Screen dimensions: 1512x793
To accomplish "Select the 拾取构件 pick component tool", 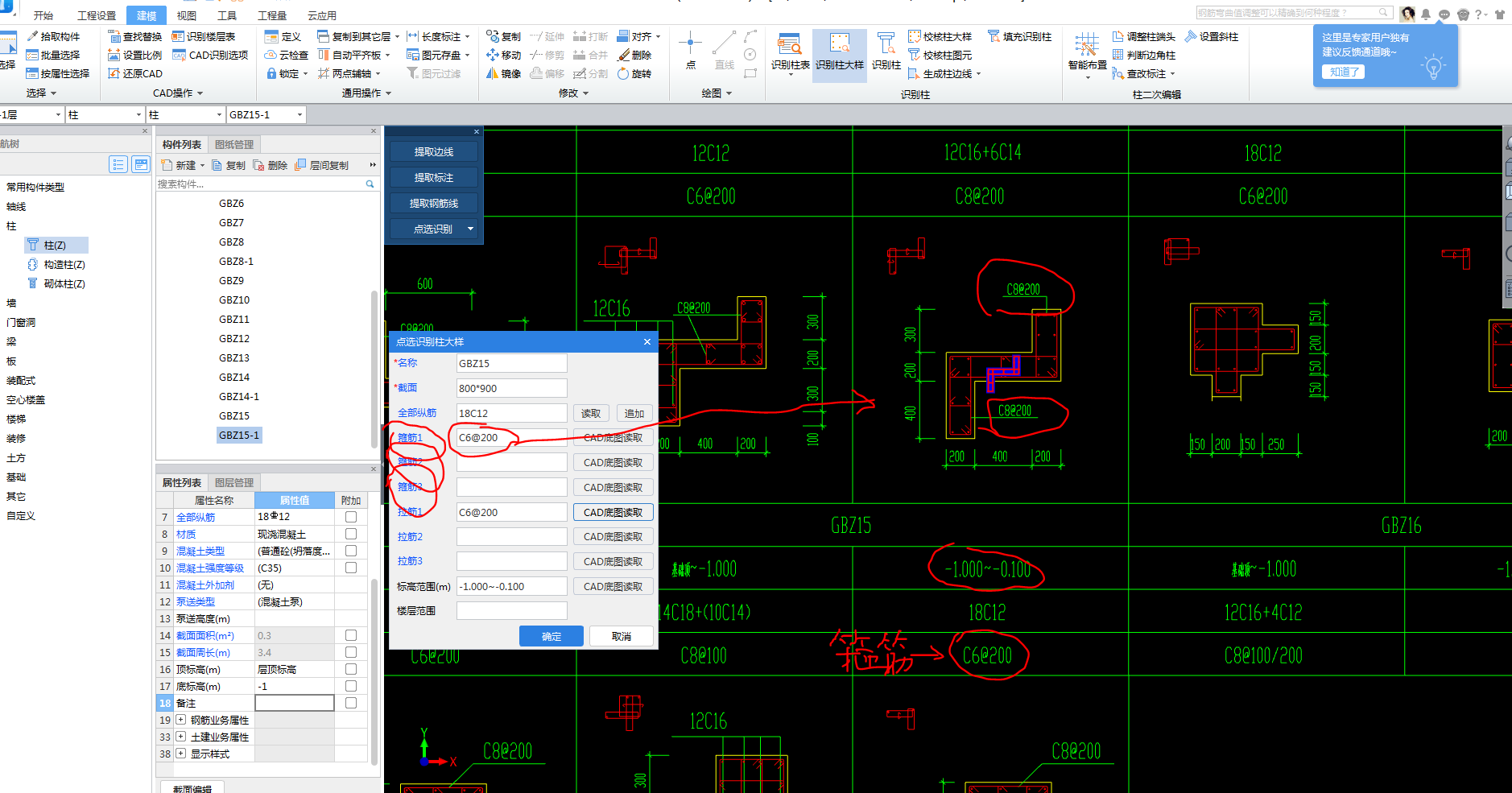I will (54, 36).
